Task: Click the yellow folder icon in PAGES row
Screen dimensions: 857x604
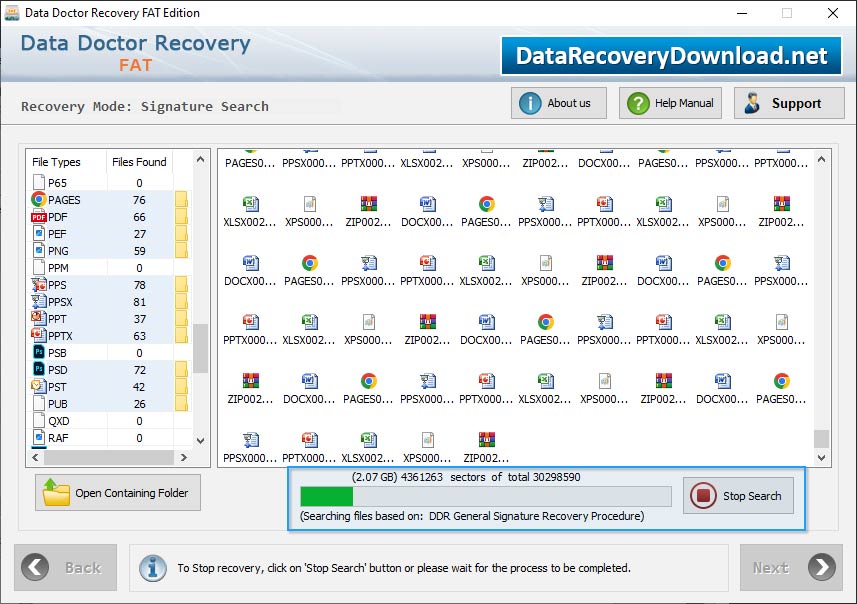Action: point(181,200)
